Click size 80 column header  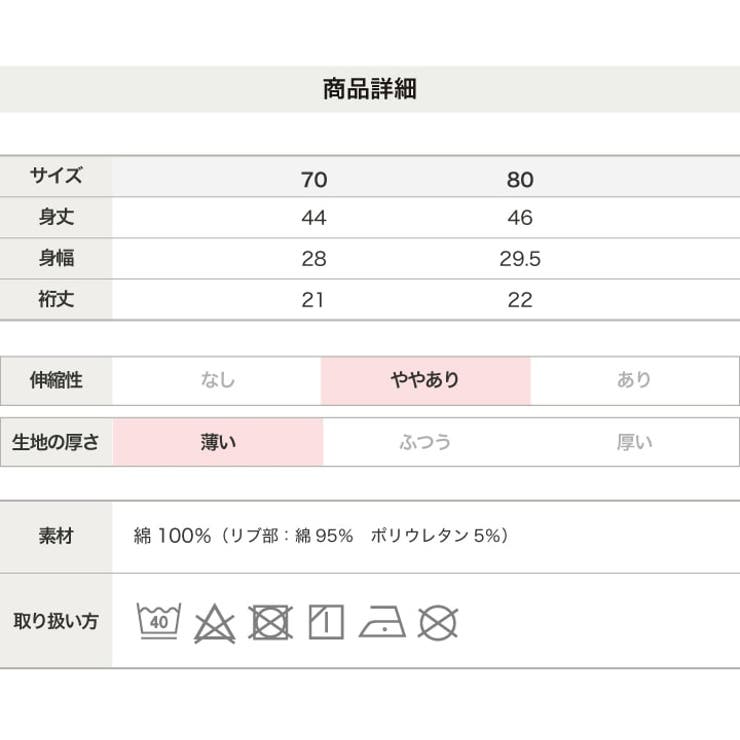coord(520,180)
